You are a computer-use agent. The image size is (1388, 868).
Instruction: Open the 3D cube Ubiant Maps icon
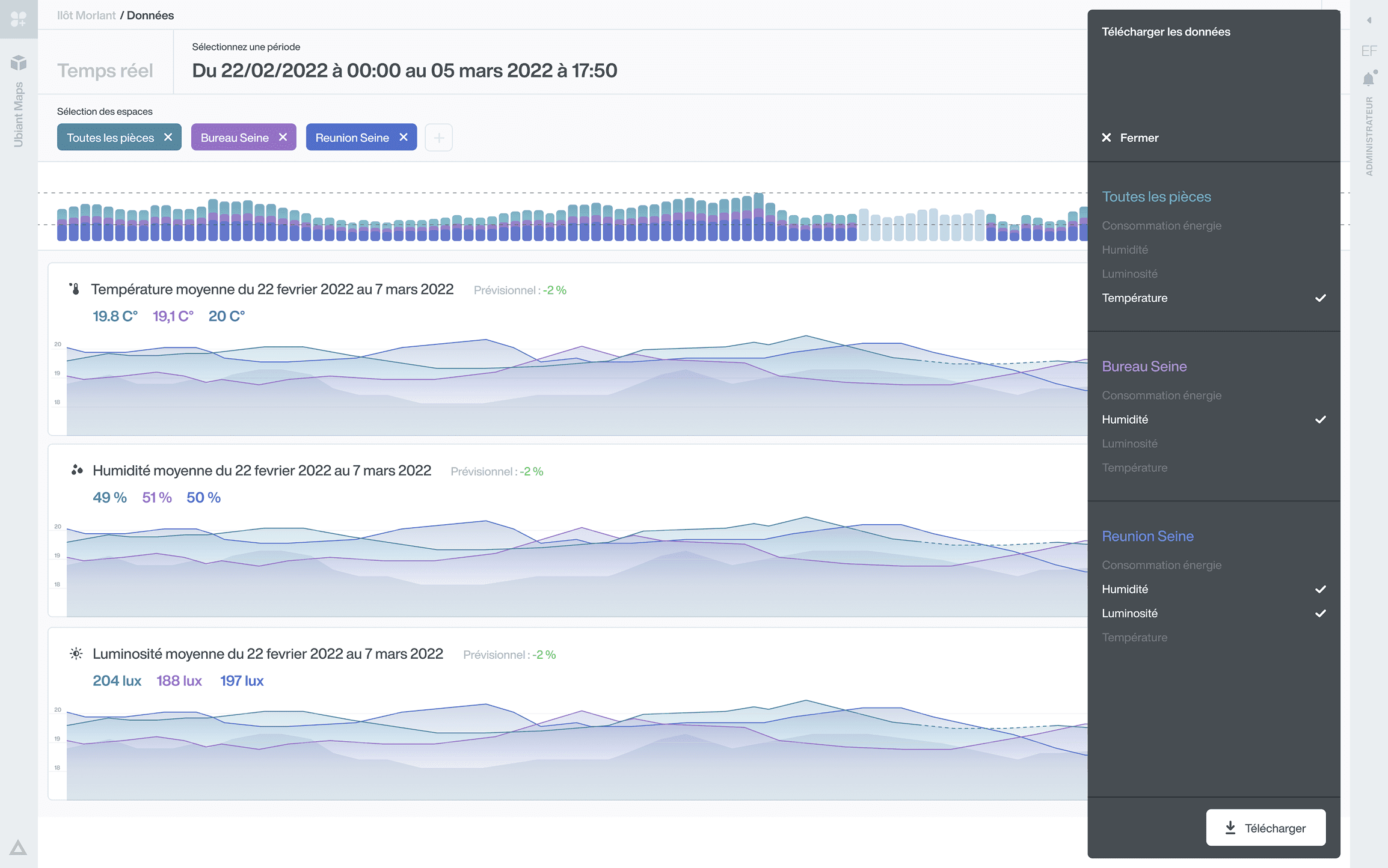click(x=19, y=63)
